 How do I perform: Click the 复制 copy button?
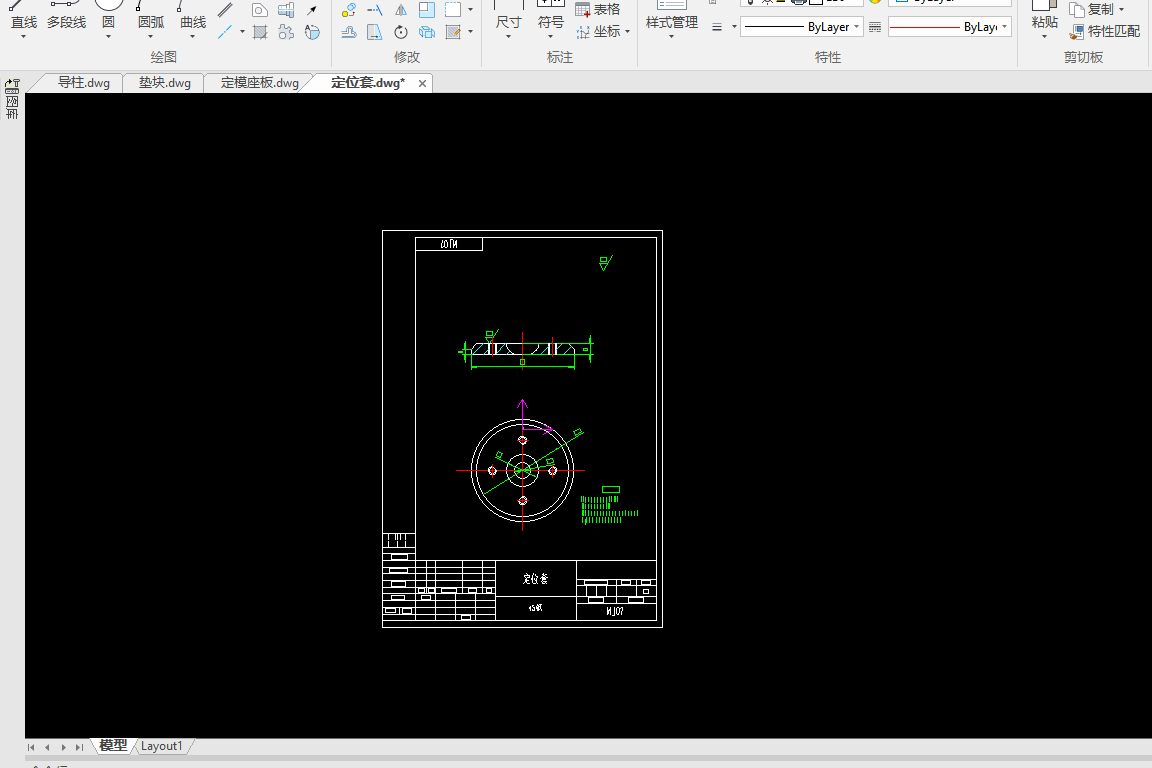pyautogui.click(x=1097, y=10)
